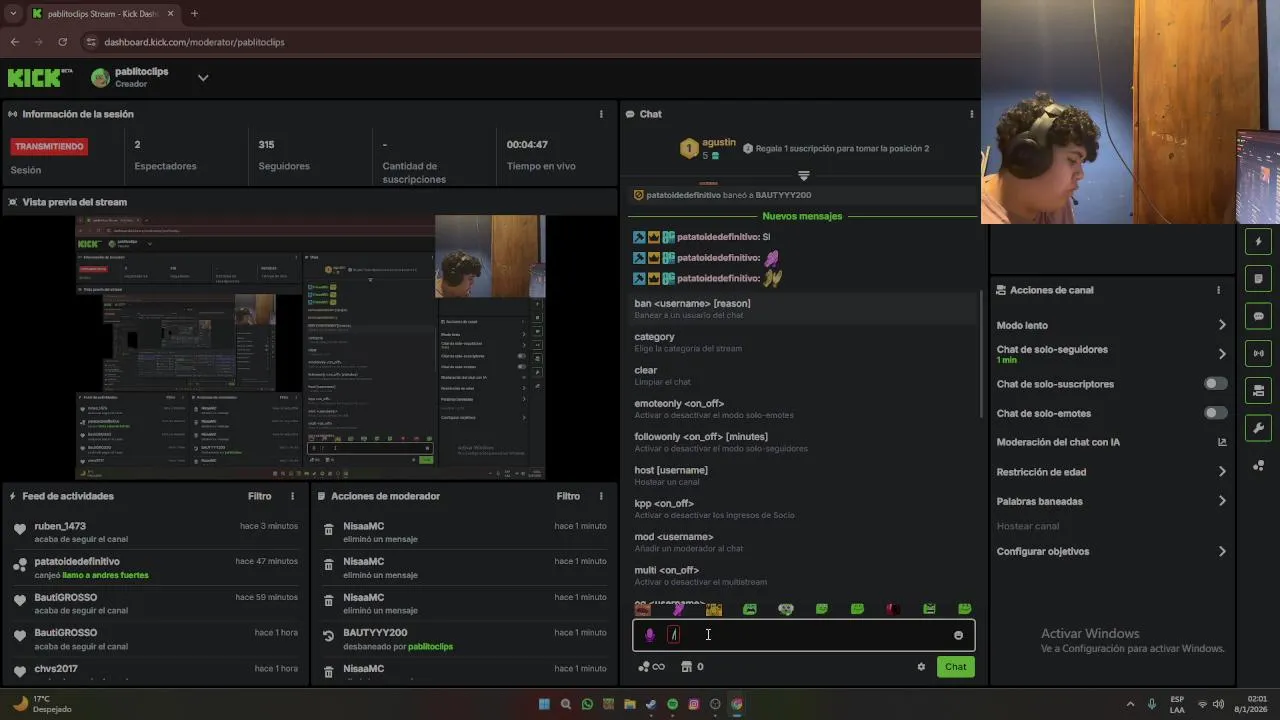Select the category command
This screenshot has height=720, width=1280.
(x=802, y=342)
